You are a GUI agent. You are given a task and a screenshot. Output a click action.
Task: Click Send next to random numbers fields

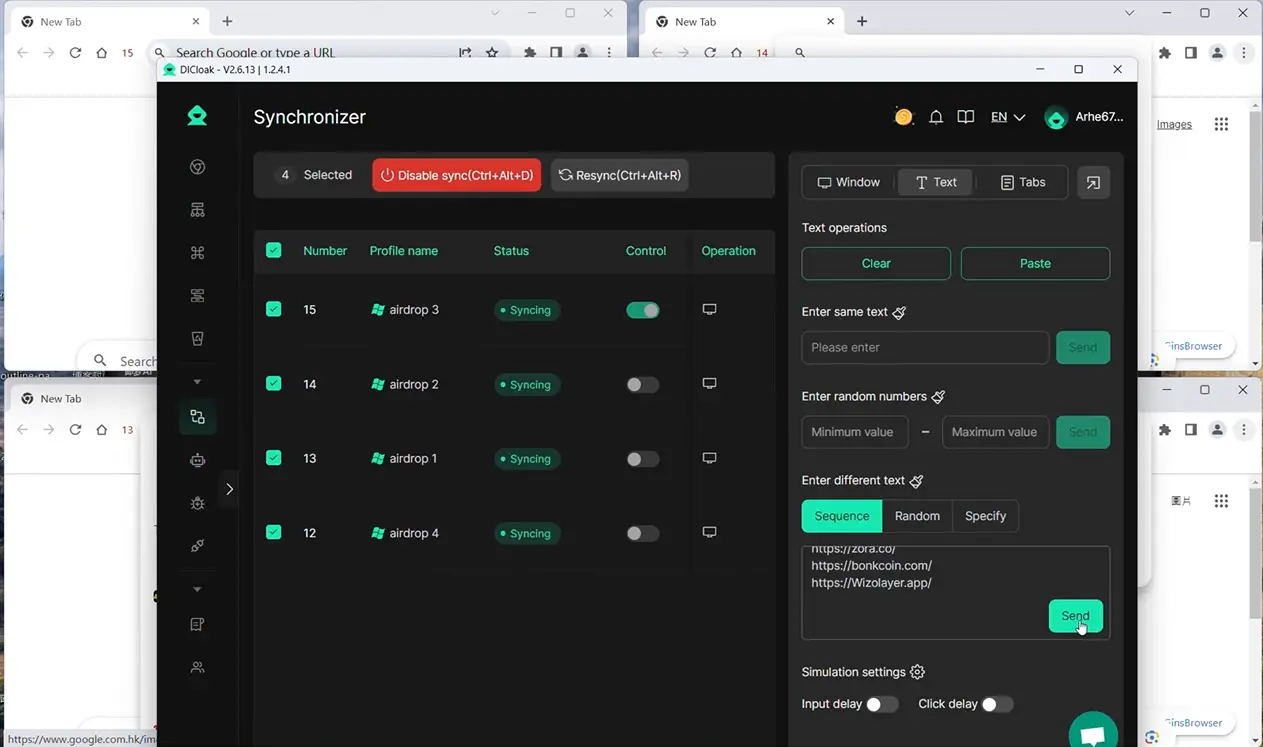tap(1083, 432)
